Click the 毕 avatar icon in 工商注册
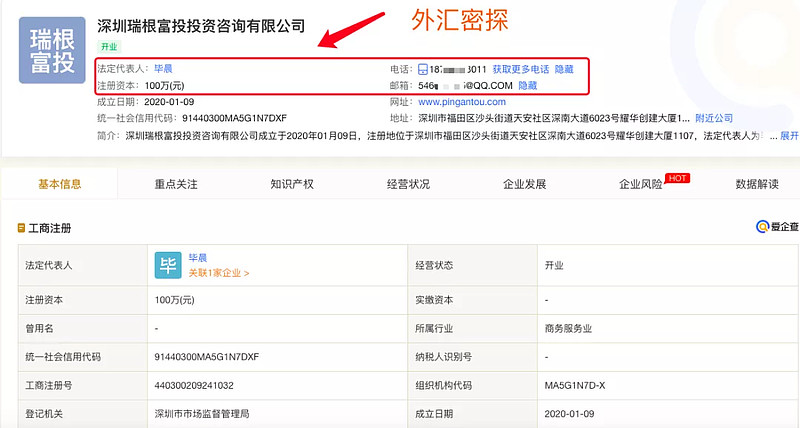 point(168,265)
